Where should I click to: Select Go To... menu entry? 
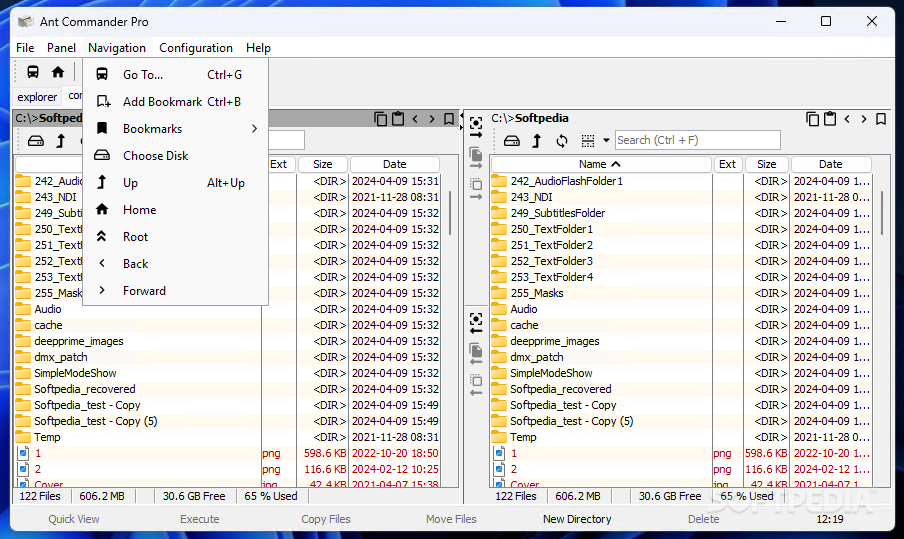[175, 74]
